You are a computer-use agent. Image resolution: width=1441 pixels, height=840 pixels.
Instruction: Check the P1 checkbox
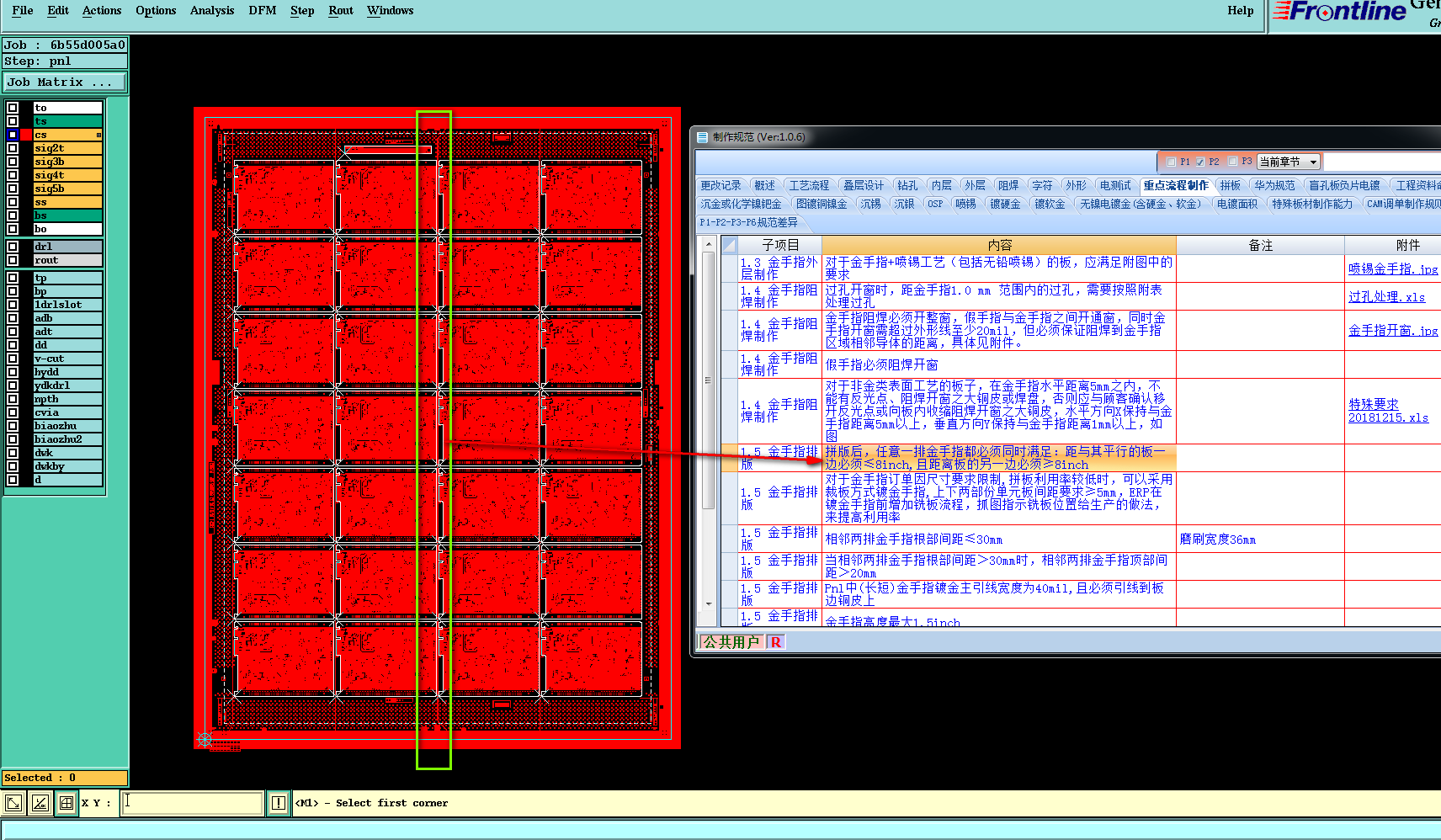click(x=1171, y=162)
